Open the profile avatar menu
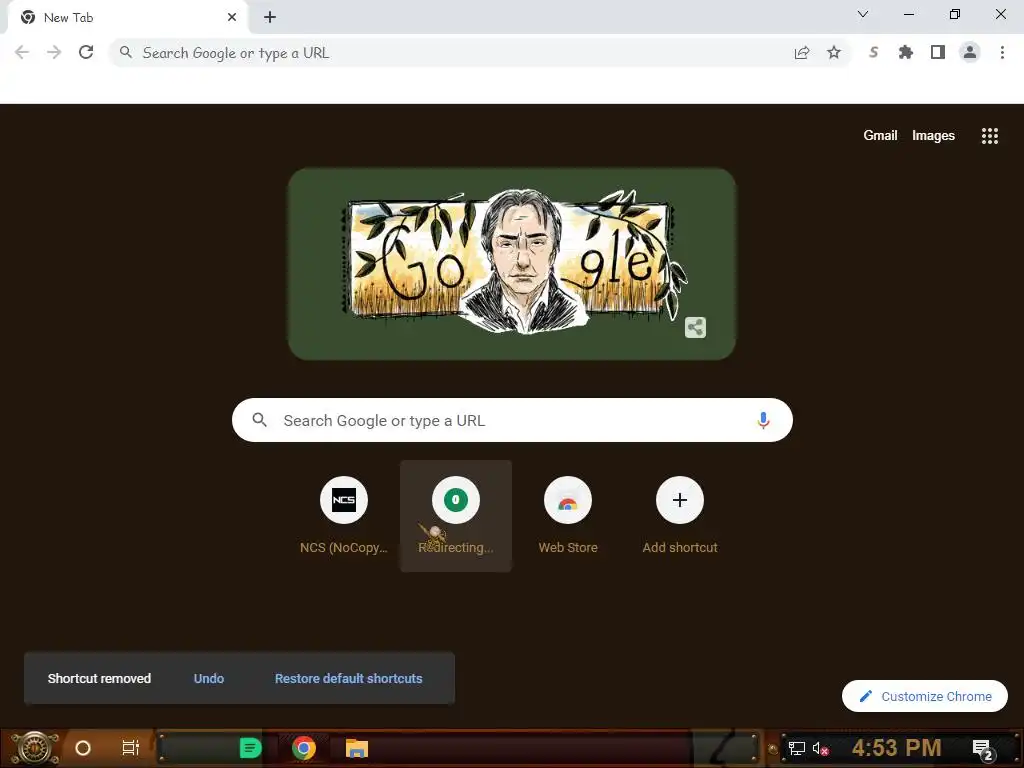The image size is (1024, 768). (970, 52)
